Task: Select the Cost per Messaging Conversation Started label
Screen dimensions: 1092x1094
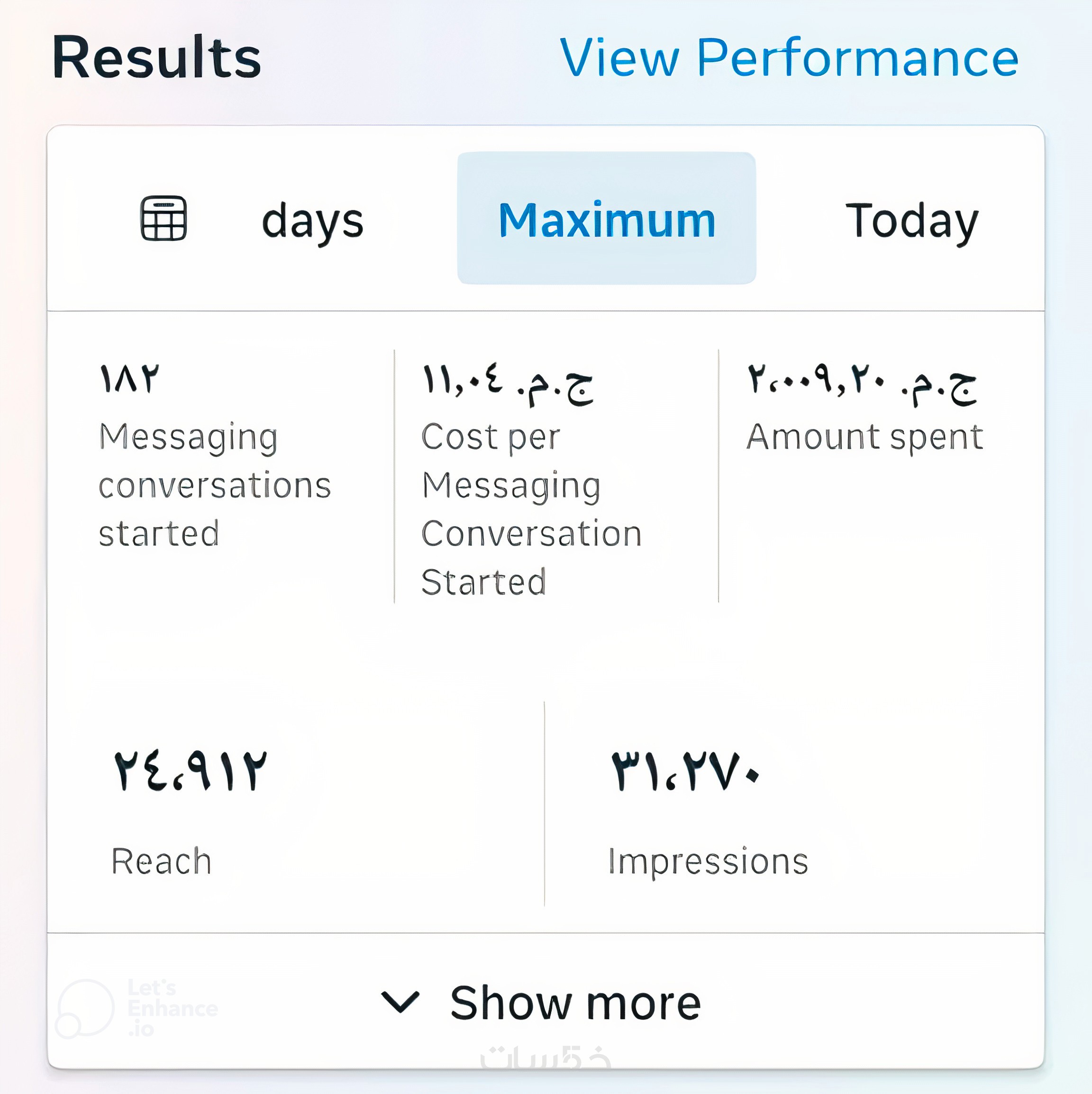Action: point(532,509)
